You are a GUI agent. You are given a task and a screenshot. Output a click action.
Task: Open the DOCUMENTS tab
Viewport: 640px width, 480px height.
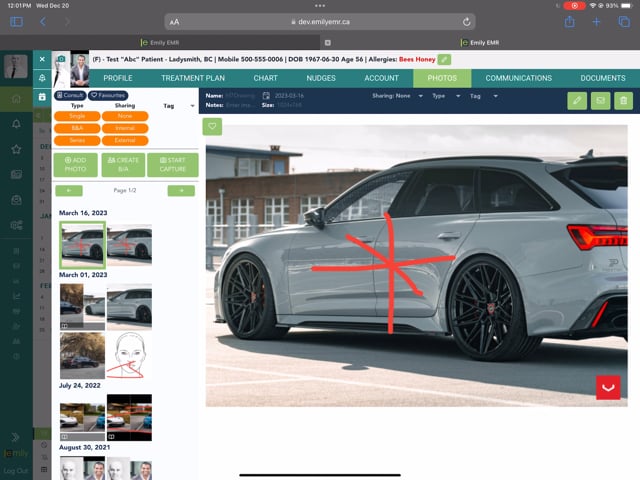click(x=603, y=78)
